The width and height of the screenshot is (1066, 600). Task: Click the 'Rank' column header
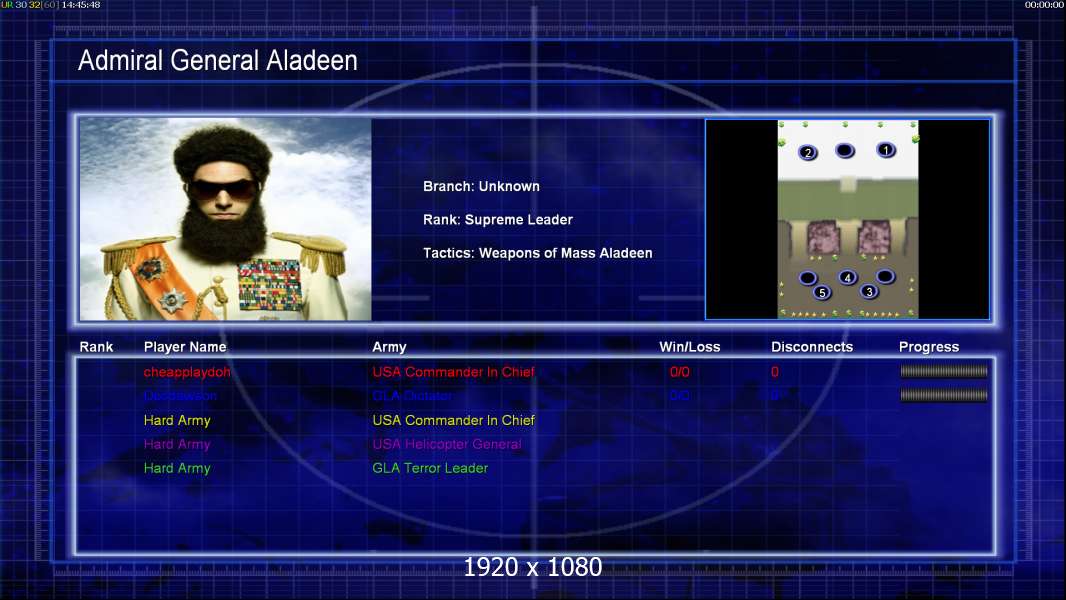[97, 347]
